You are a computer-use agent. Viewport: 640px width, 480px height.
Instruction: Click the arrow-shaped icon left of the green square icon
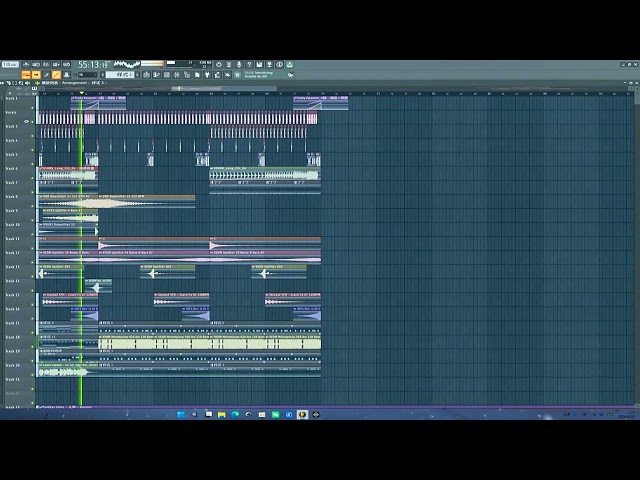(x=227, y=75)
